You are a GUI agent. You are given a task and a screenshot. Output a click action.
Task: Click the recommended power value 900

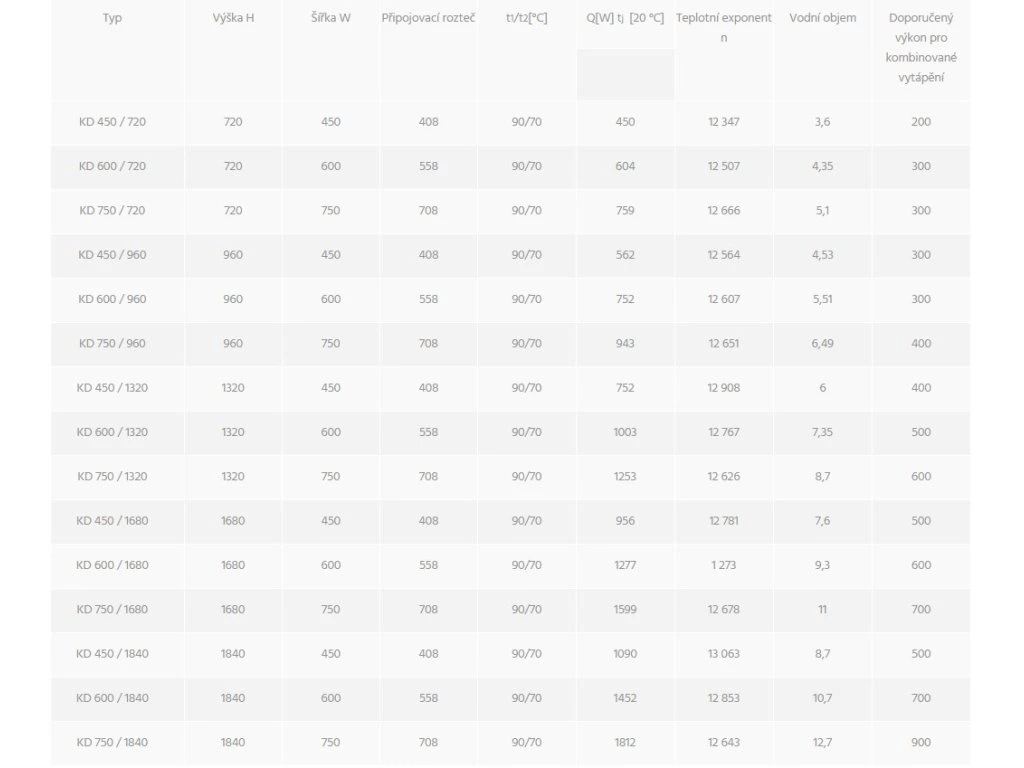[x=921, y=742]
